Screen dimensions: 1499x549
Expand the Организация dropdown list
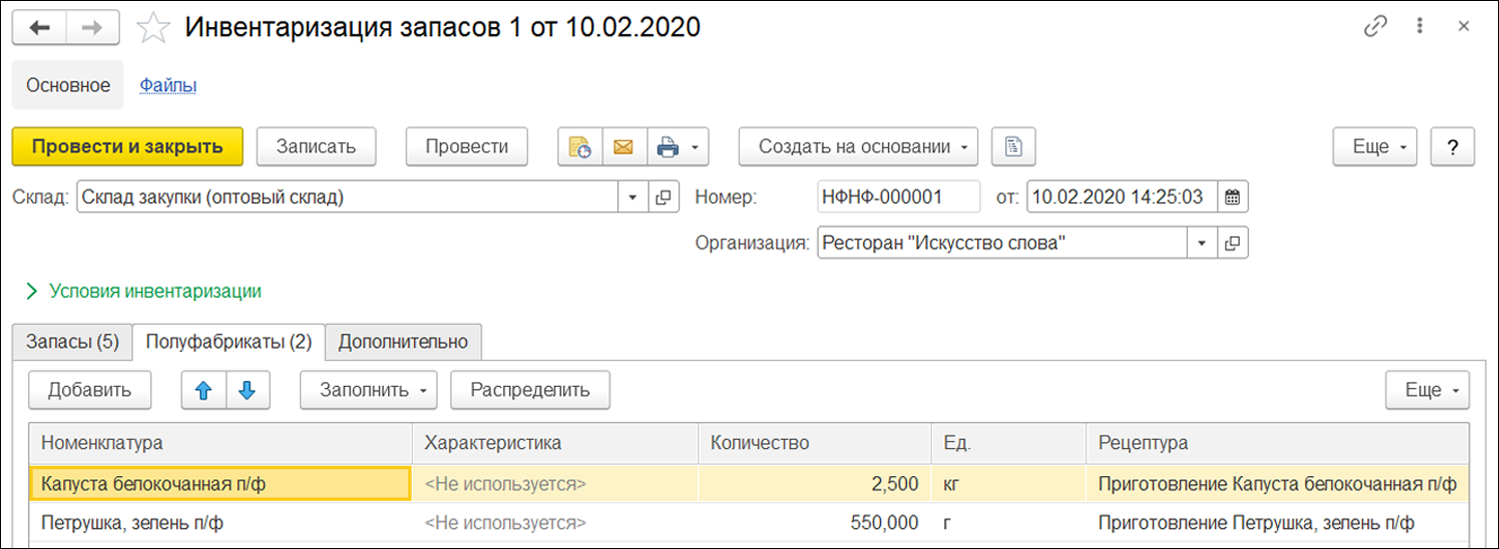pos(1201,243)
